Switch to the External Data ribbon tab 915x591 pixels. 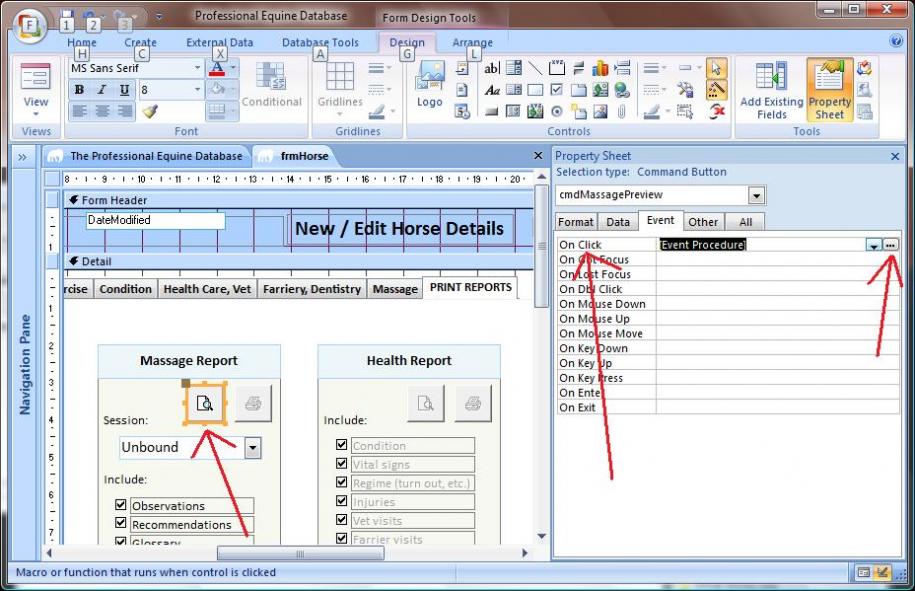point(219,42)
